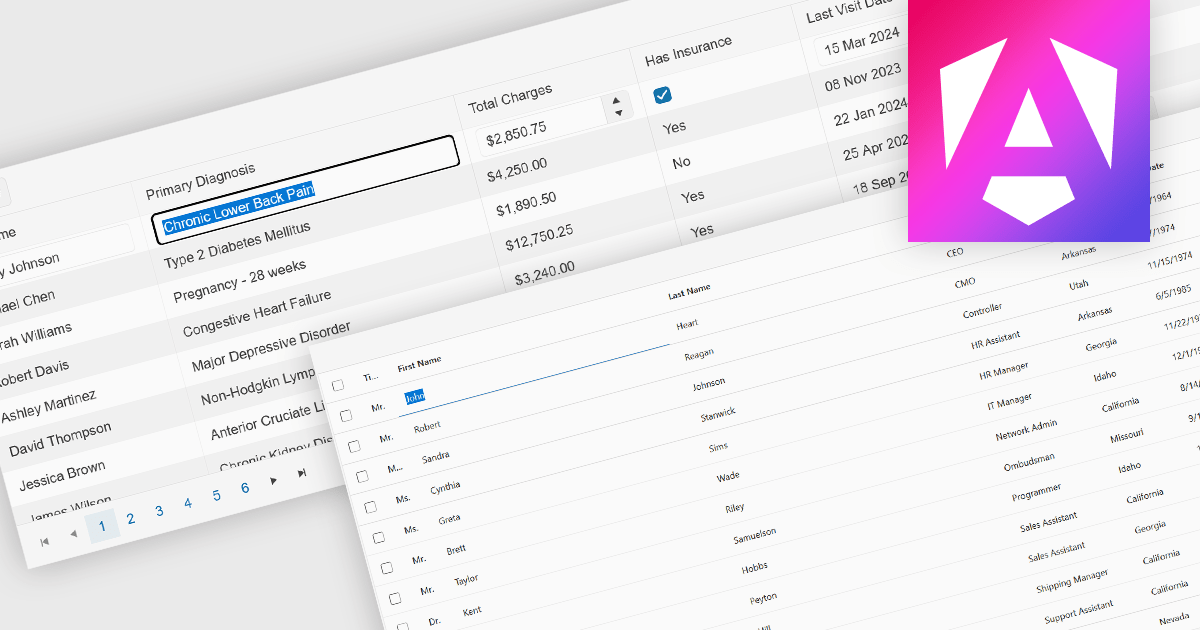
Task: Select the Utah state cell
Action: click(x=1079, y=285)
